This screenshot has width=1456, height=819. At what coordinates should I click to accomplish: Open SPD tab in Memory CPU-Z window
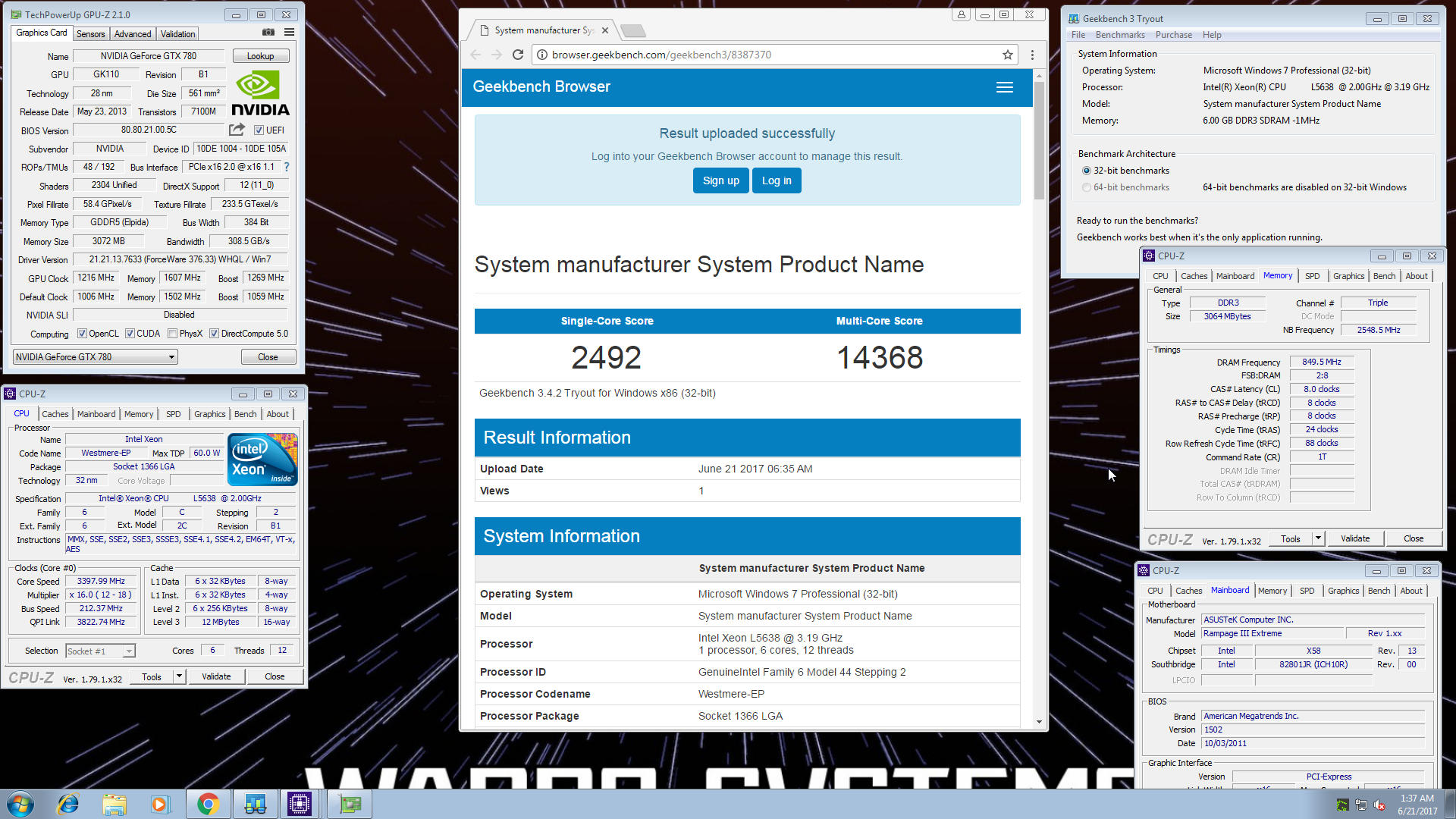click(x=1313, y=276)
